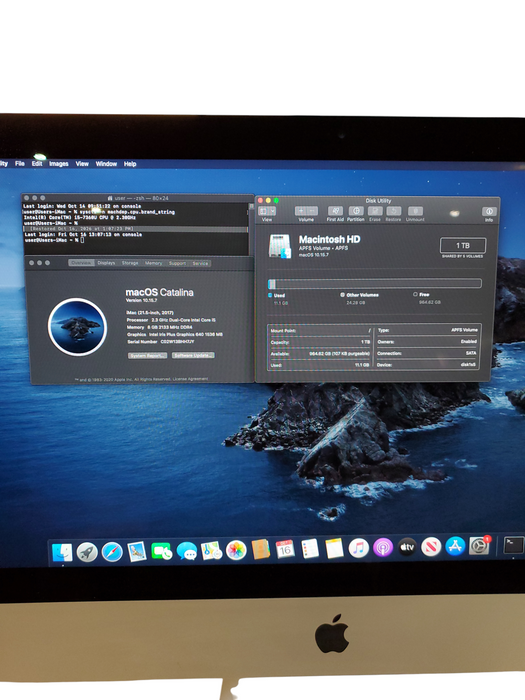Open the Info button in Disk Utility toolbar
This screenshot has width=525, height=700.
489,211
